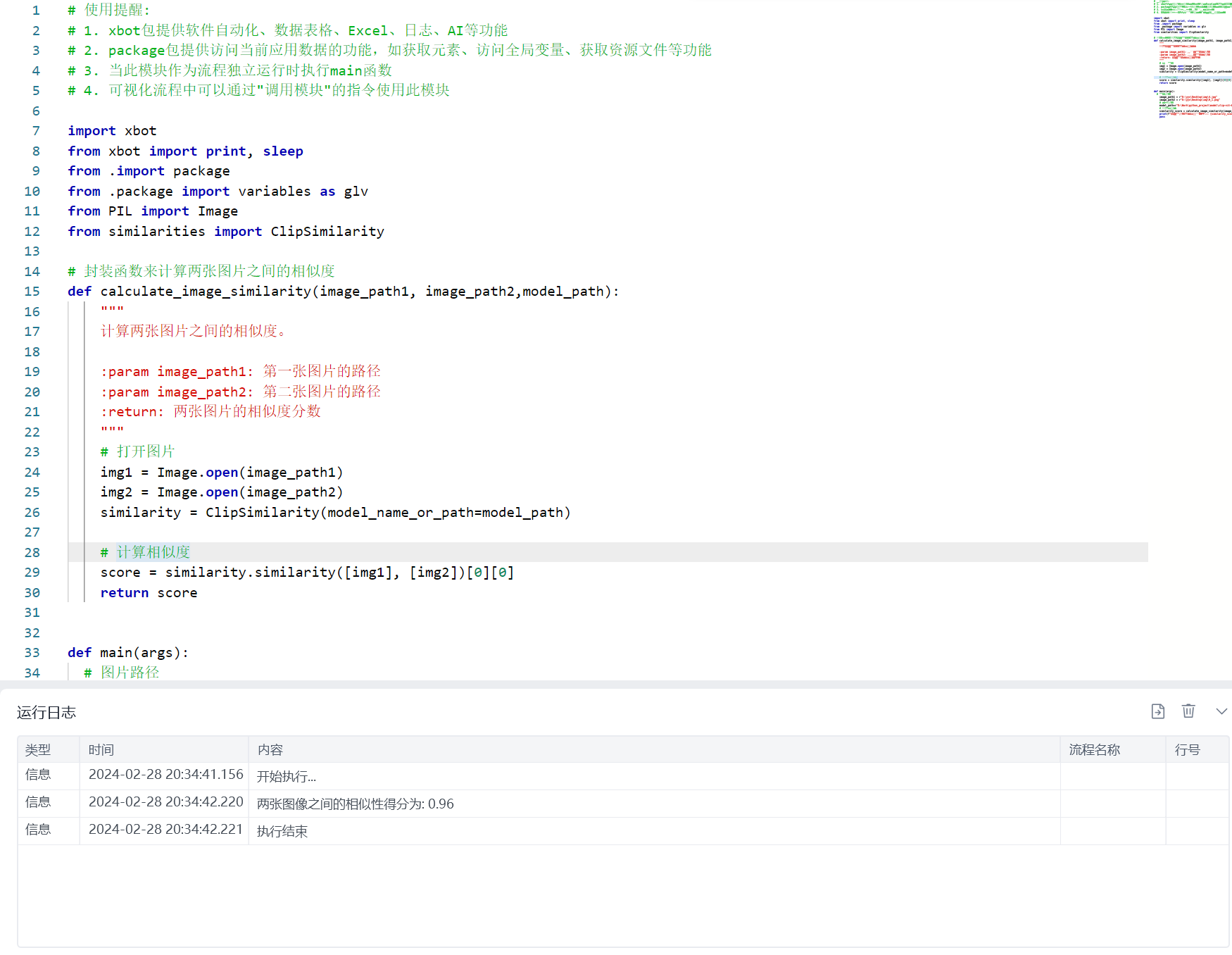Click the 流程名称 column header
1232x955 pixels.
[x=1094, y=750]
